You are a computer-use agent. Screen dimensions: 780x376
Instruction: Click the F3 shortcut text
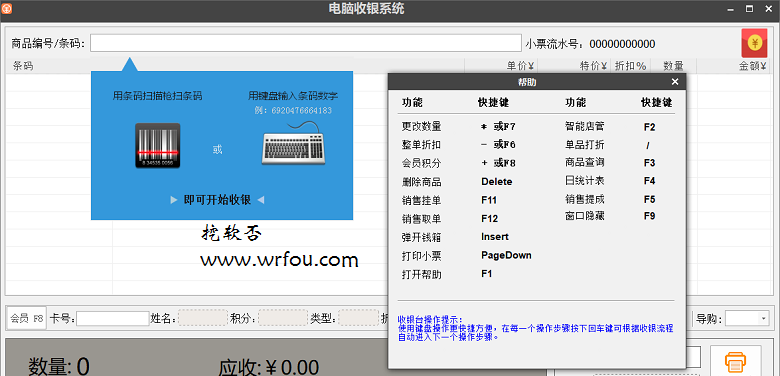tap(649, 163)
